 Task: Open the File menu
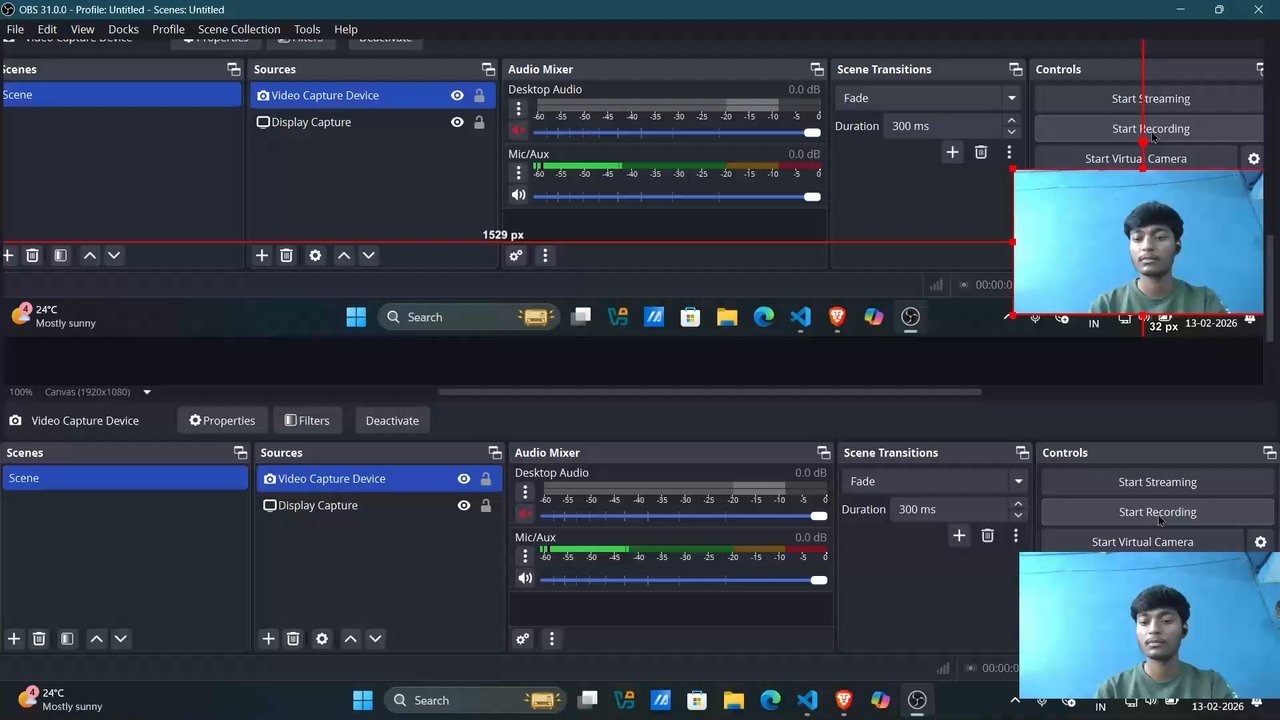pos(15,29)
